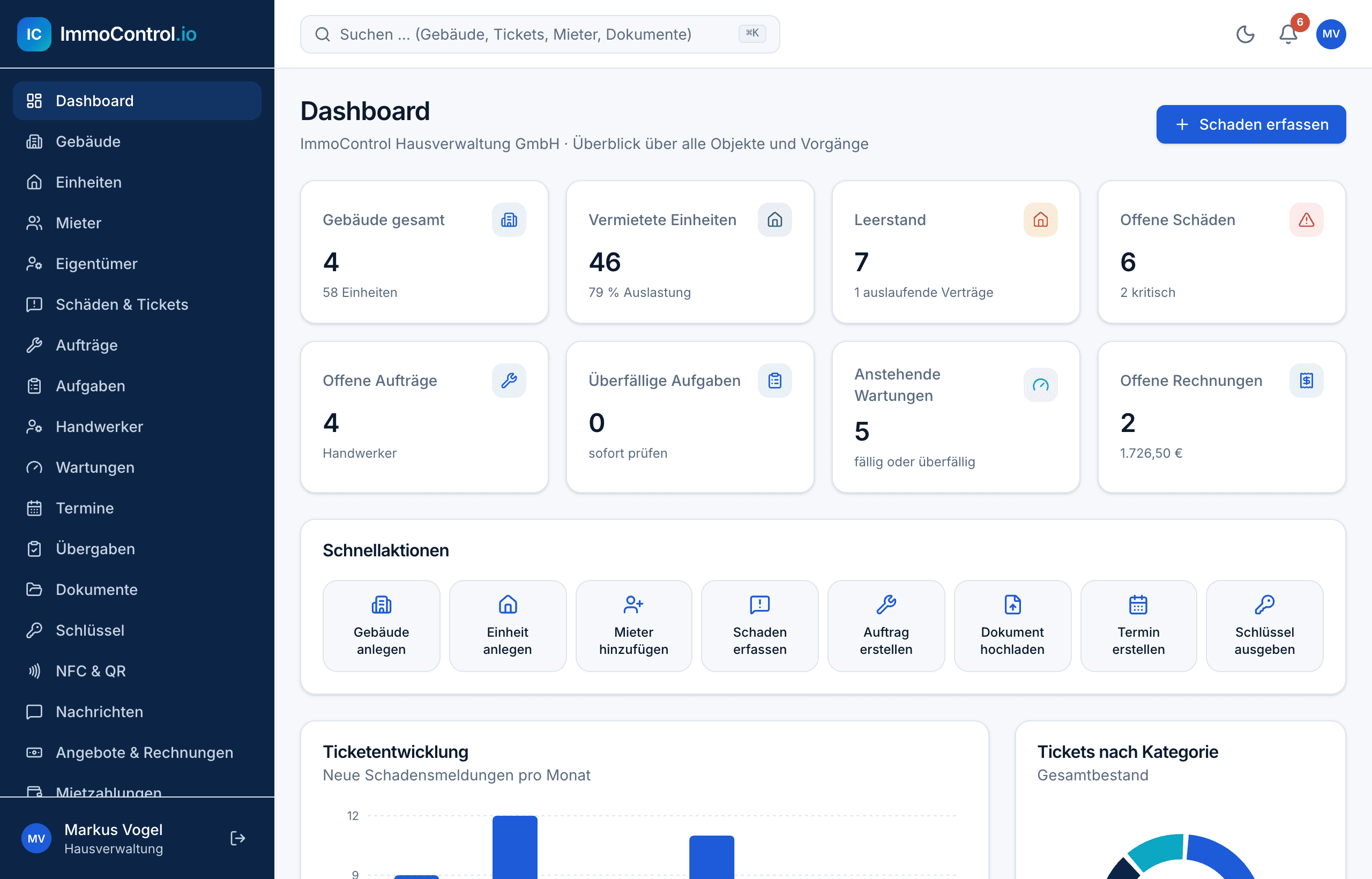Screen dimensions: 1372x879
Task: Open Schäden & Tickets in the sidebar
Action: [137, 304]
